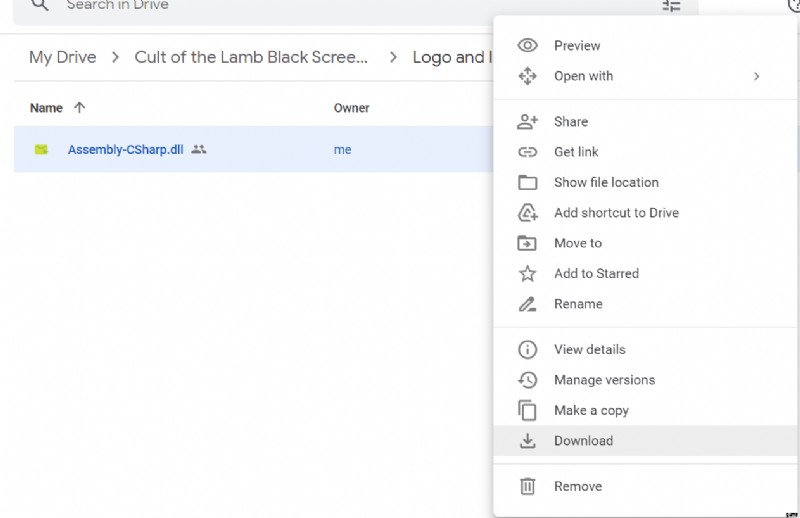Image resolution: width=800 pixels, height=518 pixels.
Task: Click the Add to Starred star icon
Action: (x=527, y=273)
